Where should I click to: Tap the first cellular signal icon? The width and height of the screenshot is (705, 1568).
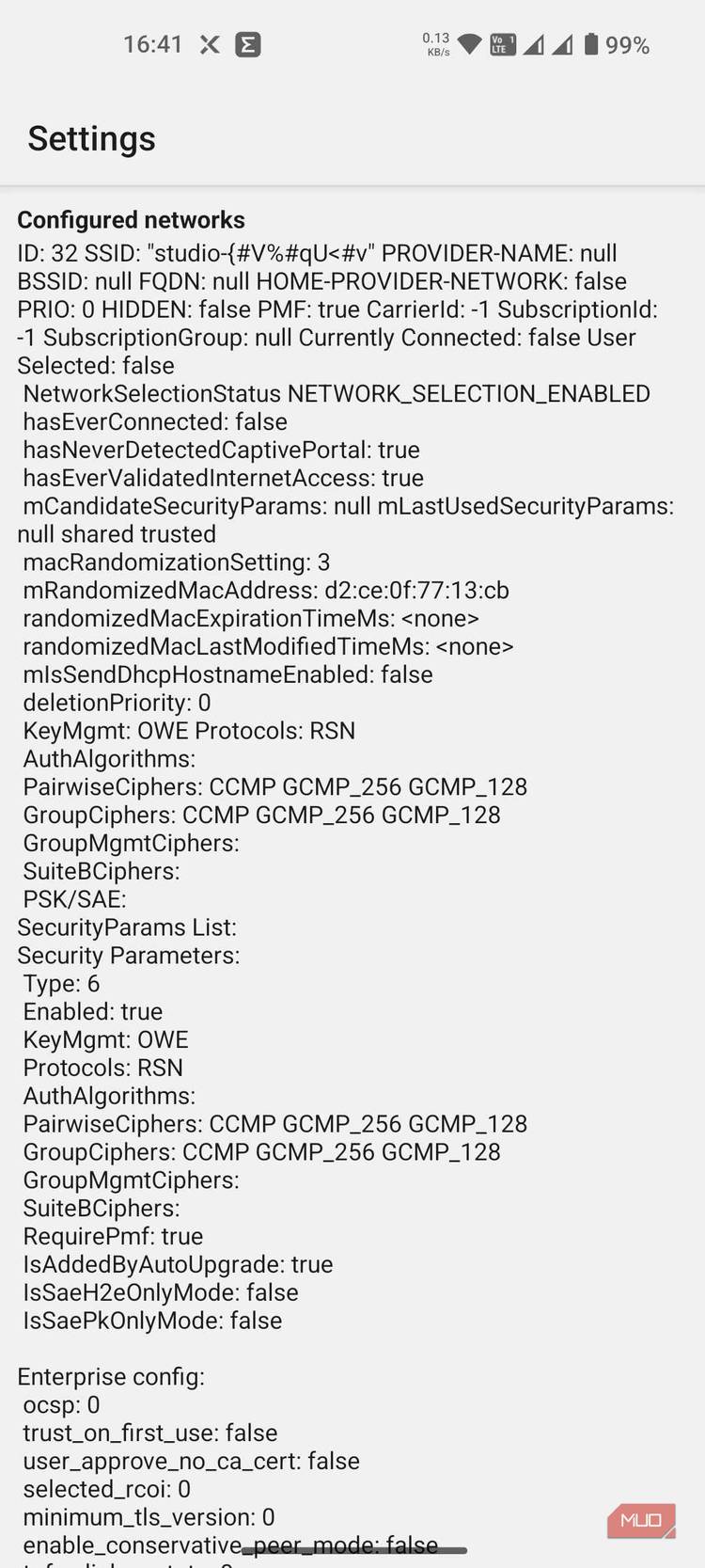[536, 43]
